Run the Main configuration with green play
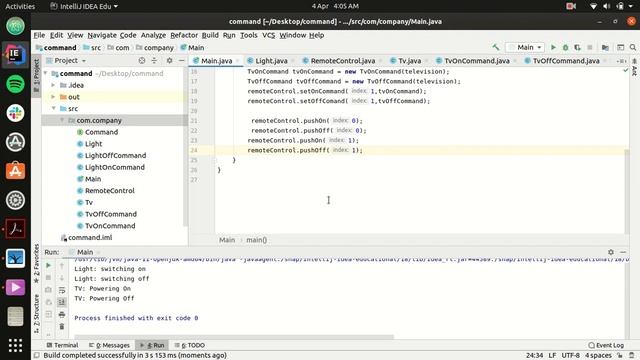This screenshot has height=360, width=640. click(x=553, y=47)
